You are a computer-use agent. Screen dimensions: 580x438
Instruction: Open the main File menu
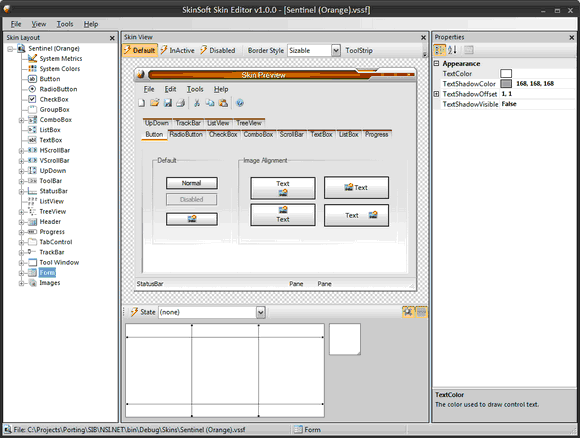16,24
